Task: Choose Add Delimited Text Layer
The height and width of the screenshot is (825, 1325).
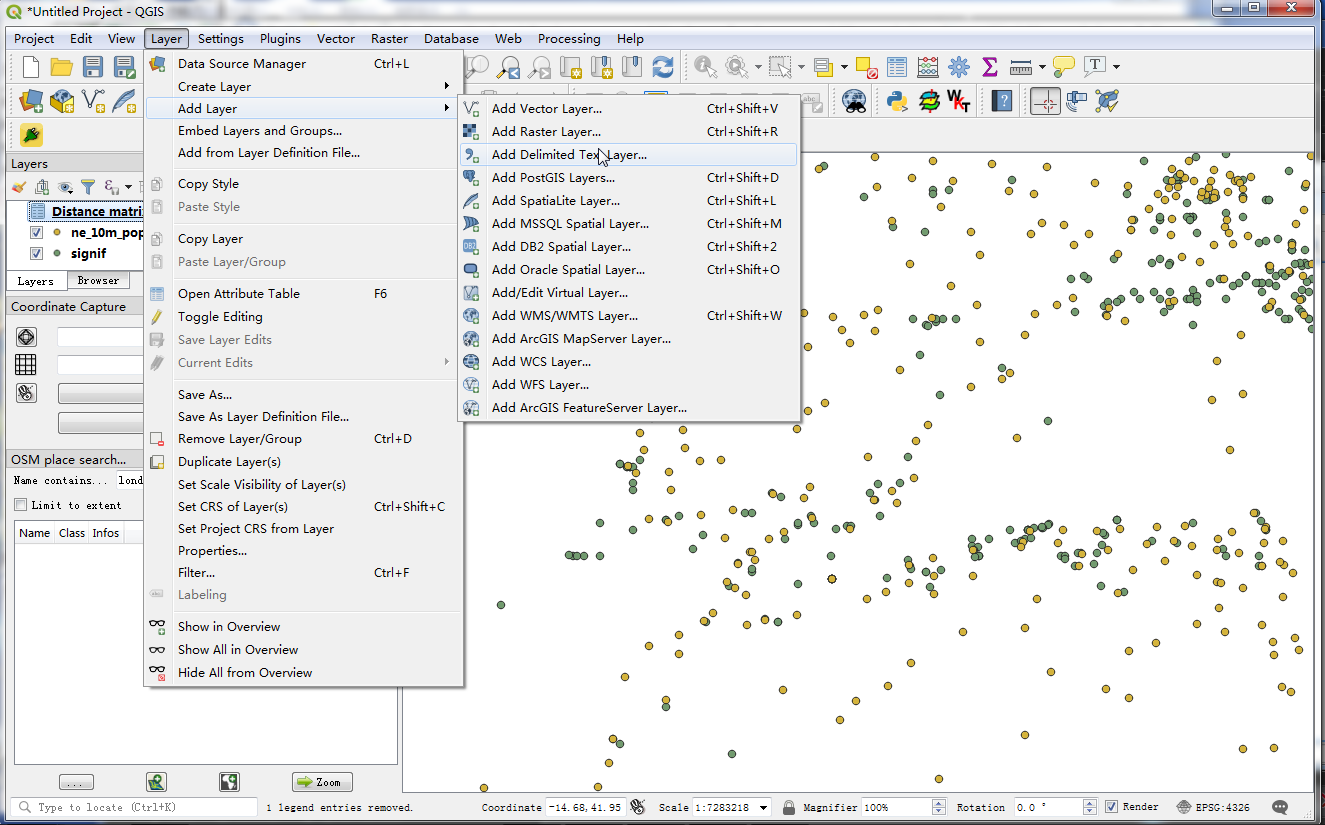Action: click(628, 155)
